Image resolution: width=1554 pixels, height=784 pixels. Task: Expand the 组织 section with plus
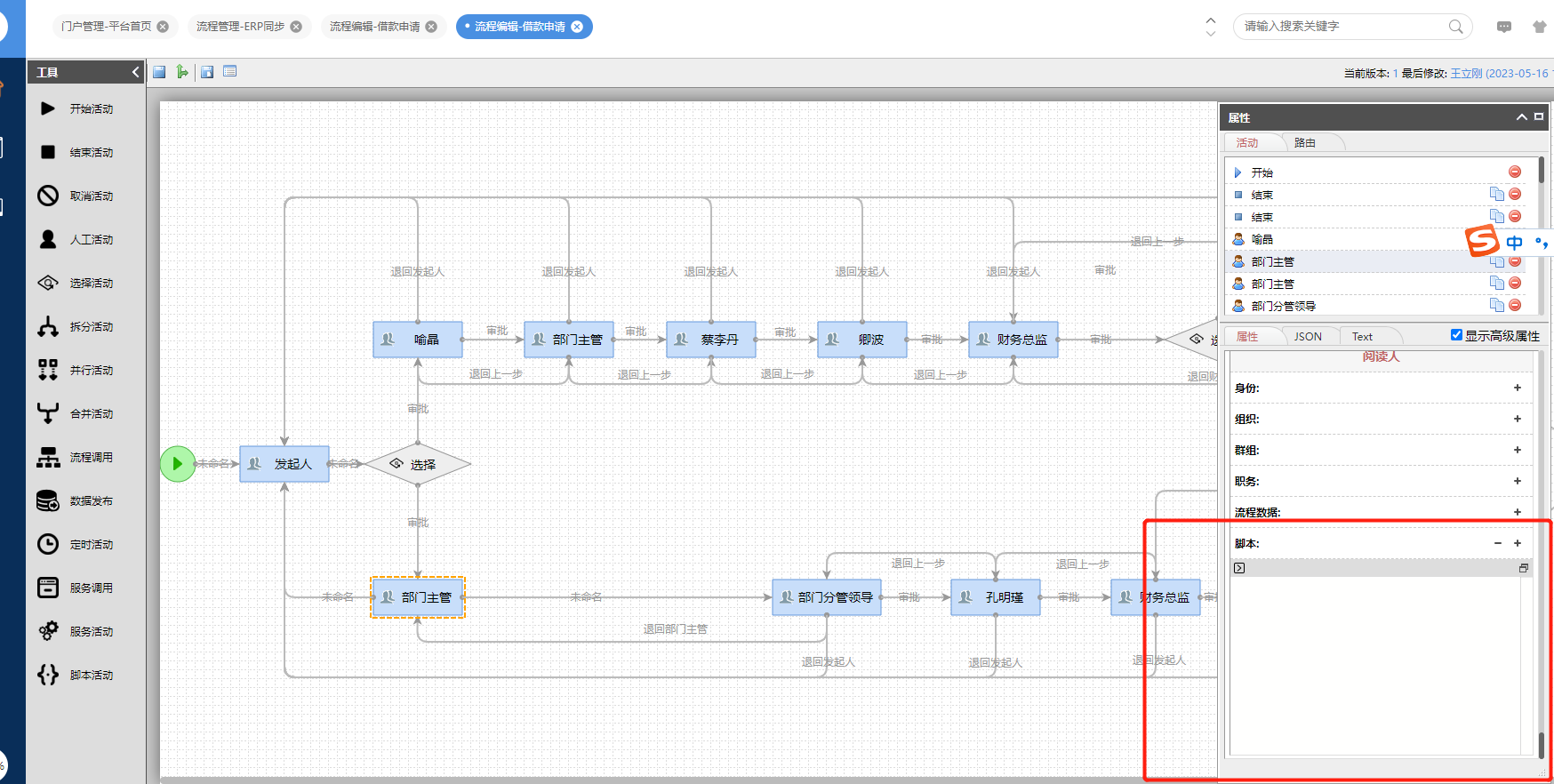tap(1518, 419)
